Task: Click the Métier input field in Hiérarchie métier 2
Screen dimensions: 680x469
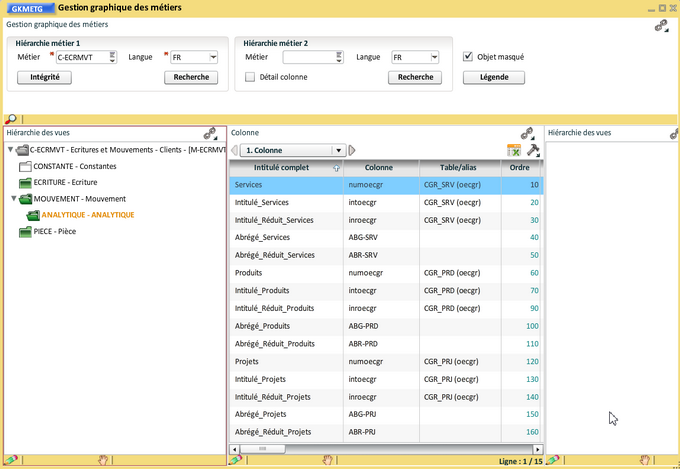Action: [307, 58]
